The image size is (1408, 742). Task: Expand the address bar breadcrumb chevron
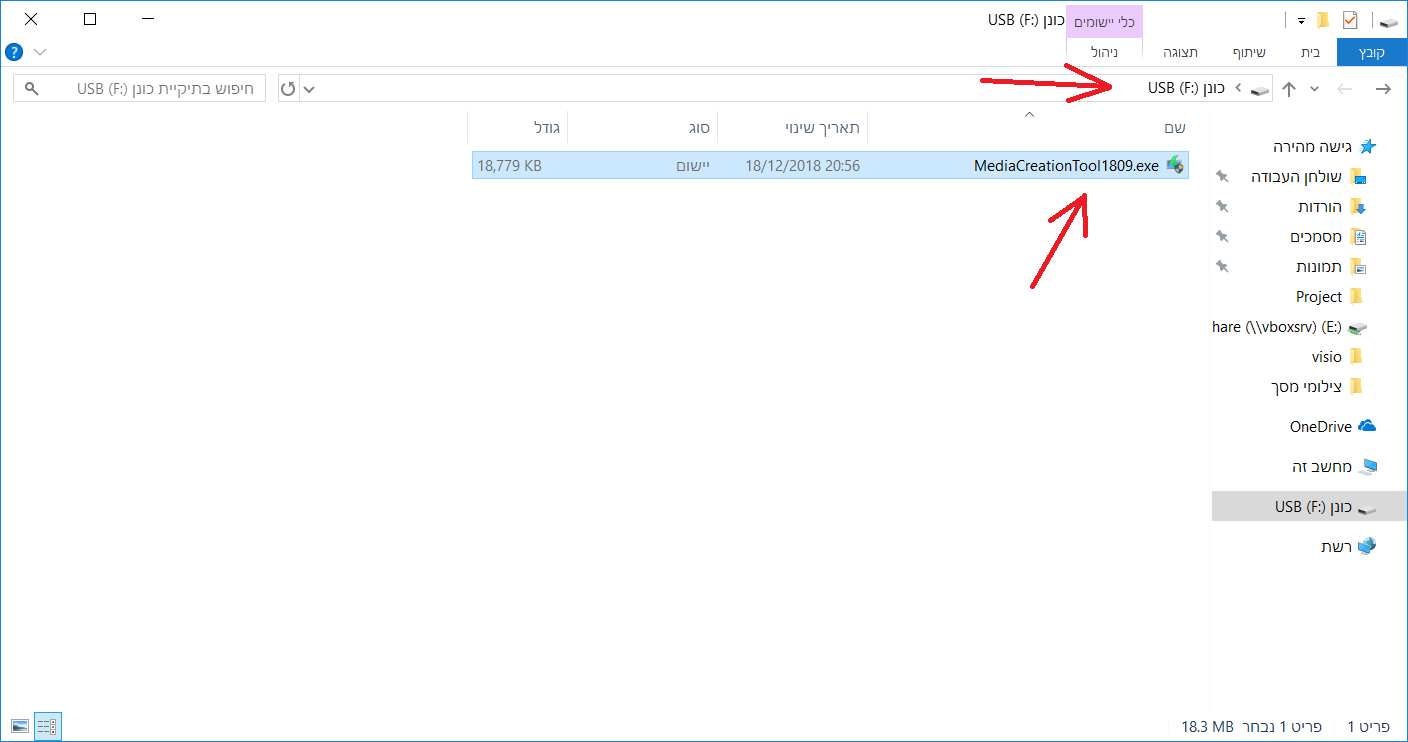(1238, 89)
